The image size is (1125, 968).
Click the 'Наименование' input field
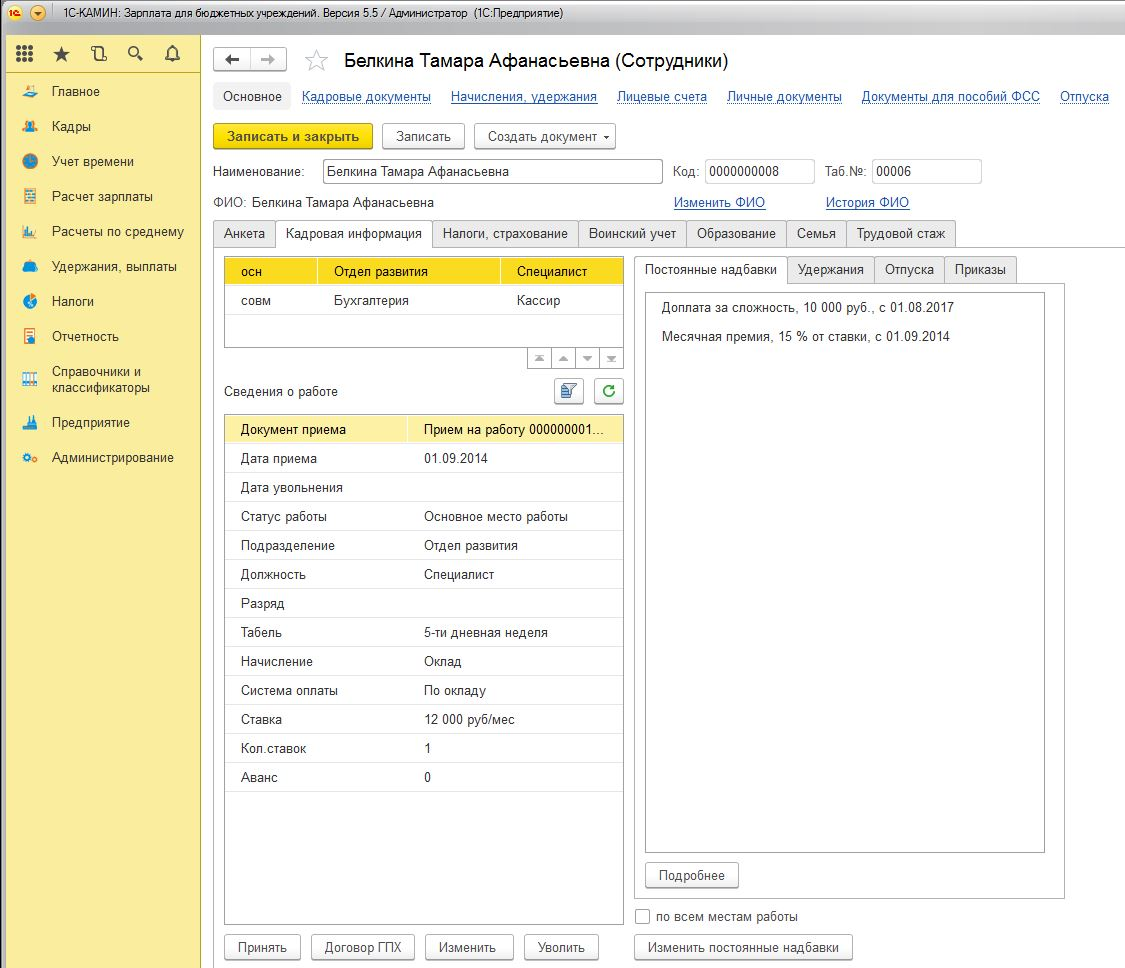[x=492, y=171]
